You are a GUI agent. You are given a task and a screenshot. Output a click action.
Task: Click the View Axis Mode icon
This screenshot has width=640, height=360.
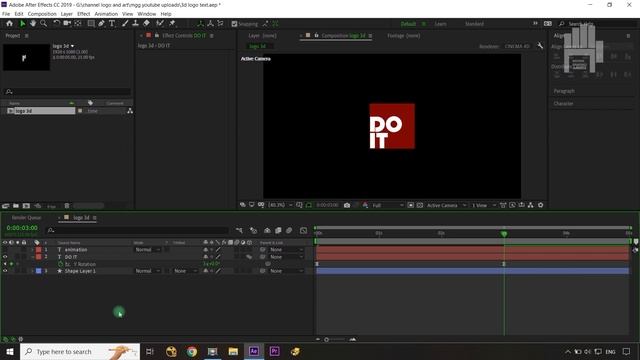220,24
